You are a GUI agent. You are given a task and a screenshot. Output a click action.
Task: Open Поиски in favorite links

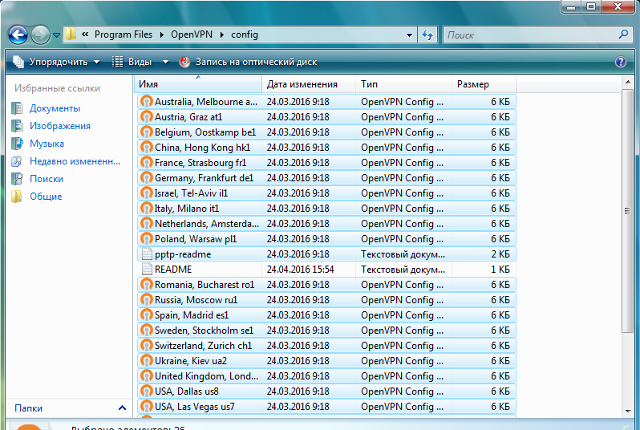point(46,179)
